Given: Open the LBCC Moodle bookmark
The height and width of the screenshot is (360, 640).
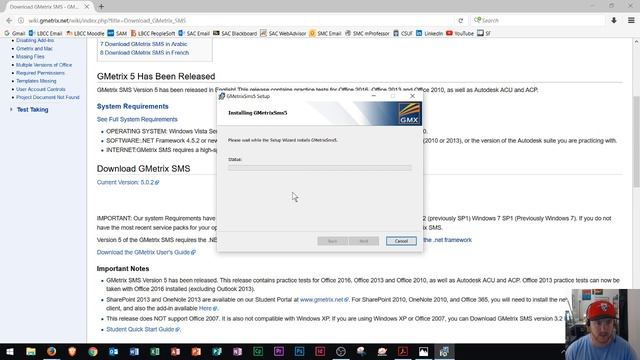Looking at the screenshot, I should click(85, 33).
